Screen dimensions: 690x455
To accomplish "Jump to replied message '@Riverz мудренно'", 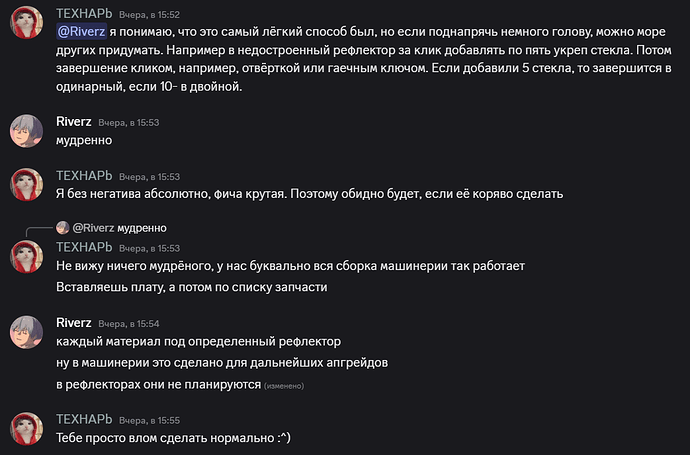I will 119,228.
